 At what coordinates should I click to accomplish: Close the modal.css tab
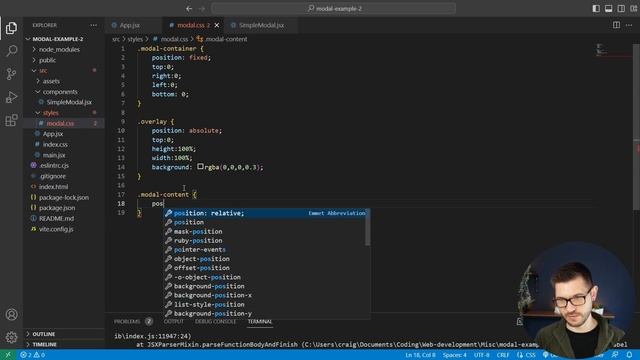[x=217, y=25]
